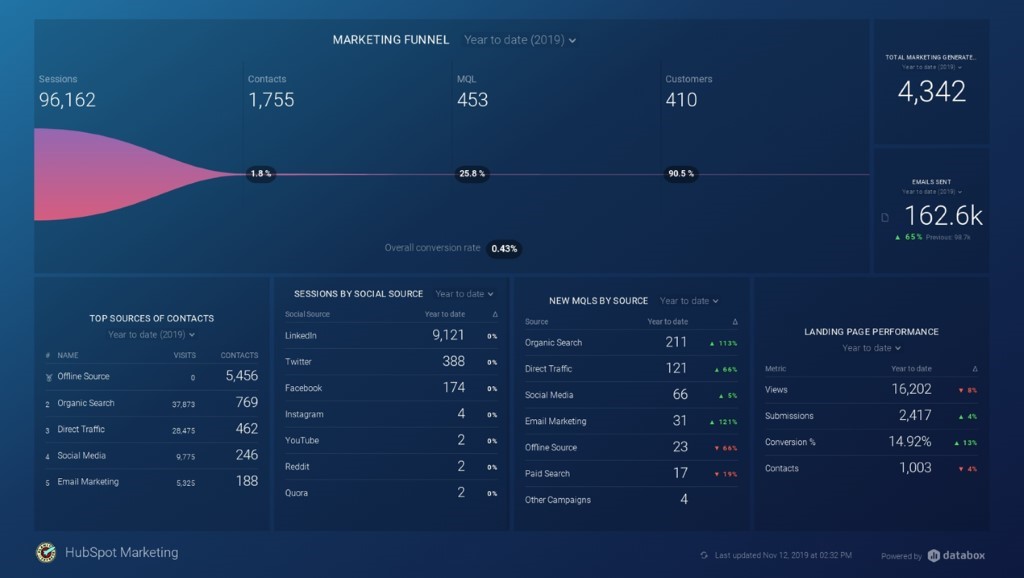Click the 113% change for Organic Search
The image size is (1024, 578).
click(724, 344)
